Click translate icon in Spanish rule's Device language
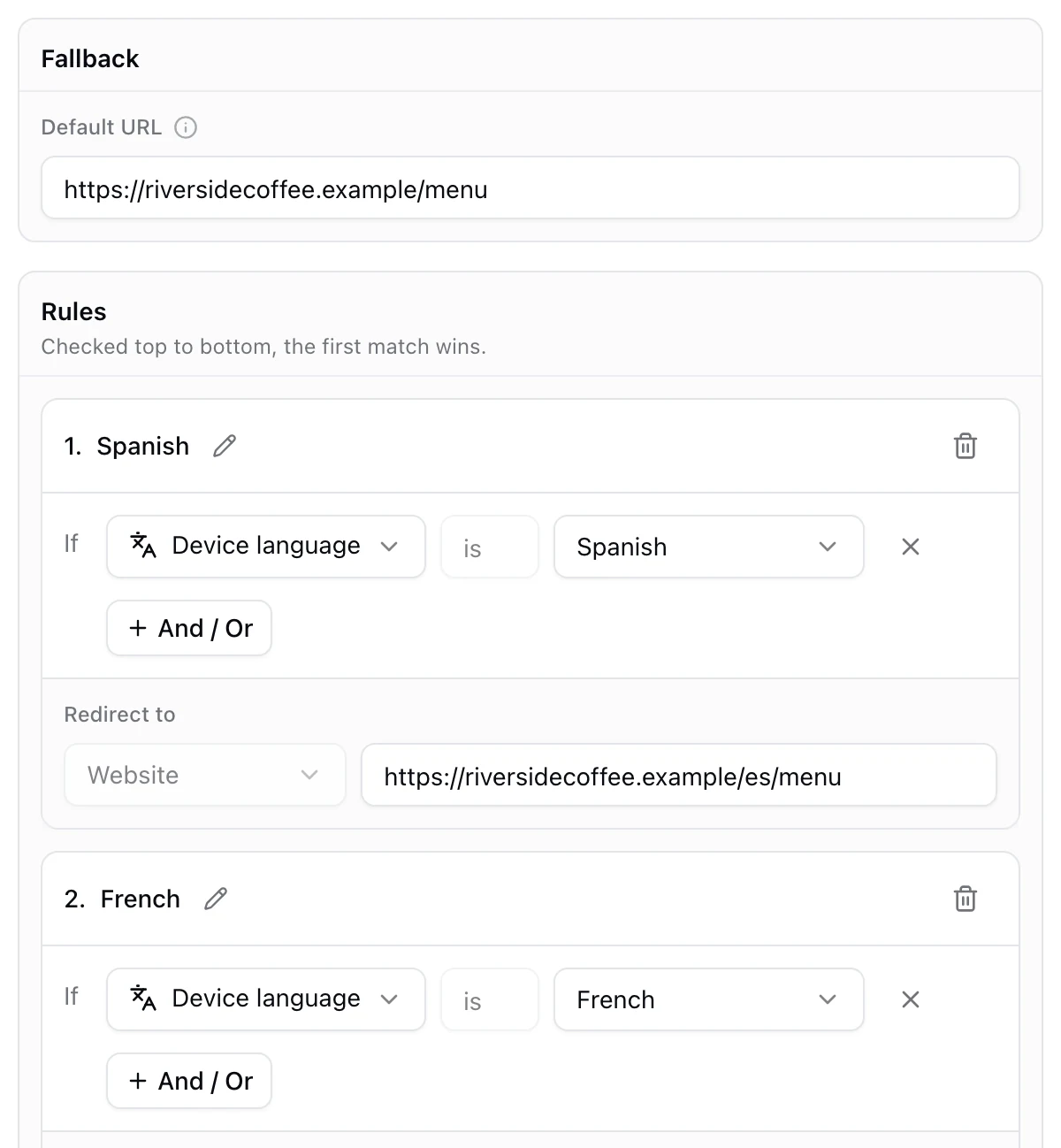The image size is (1061, 1148). click(x=143, y=546)
